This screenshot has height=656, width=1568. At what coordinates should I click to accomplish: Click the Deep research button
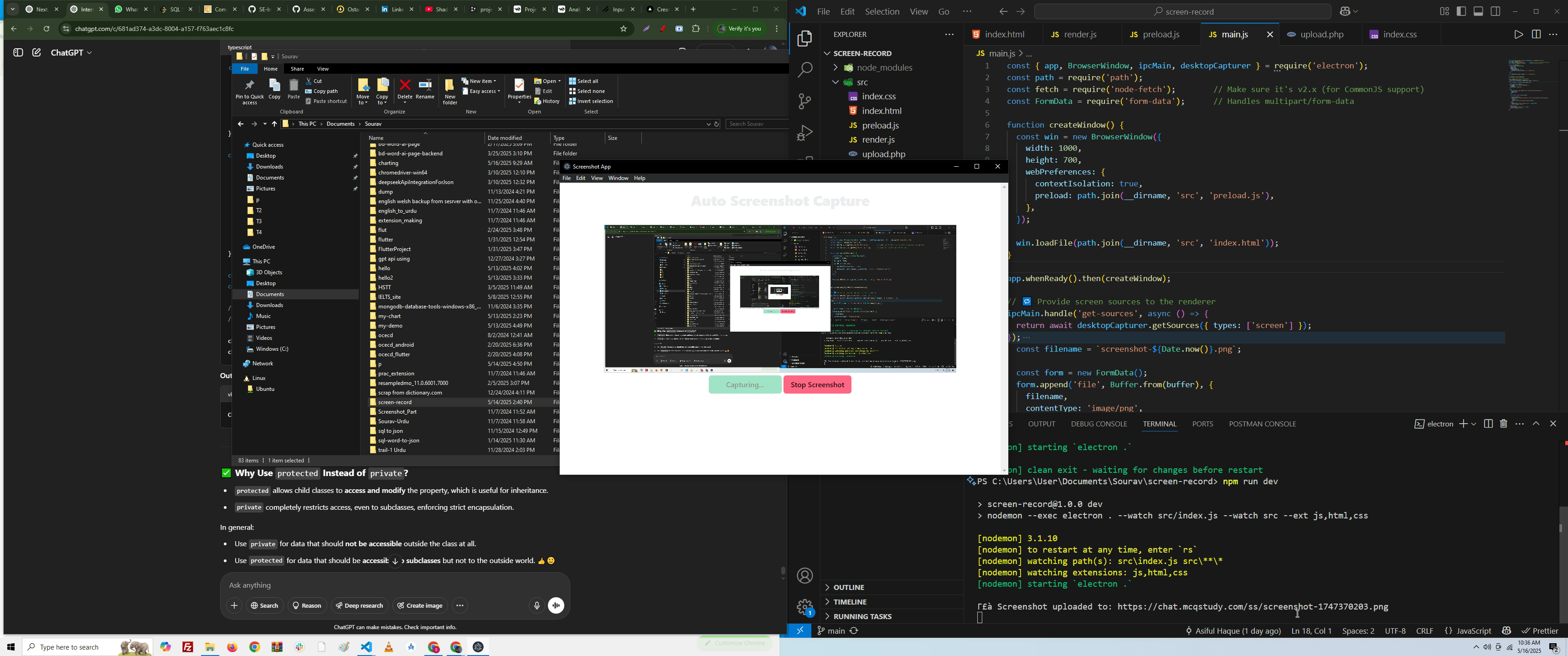(x=359, y=605)
